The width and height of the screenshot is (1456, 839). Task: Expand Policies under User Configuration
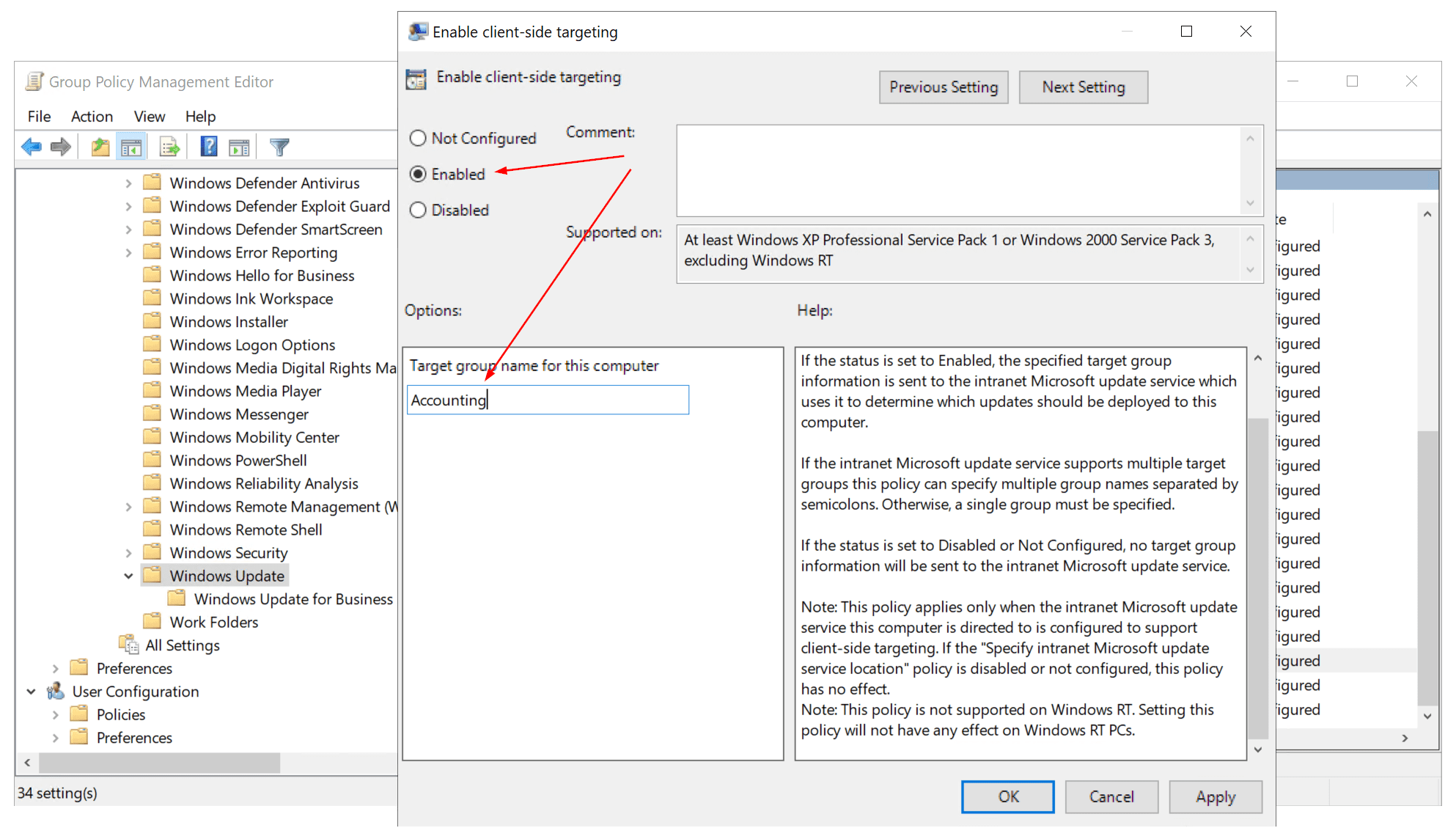pos(55,715)
